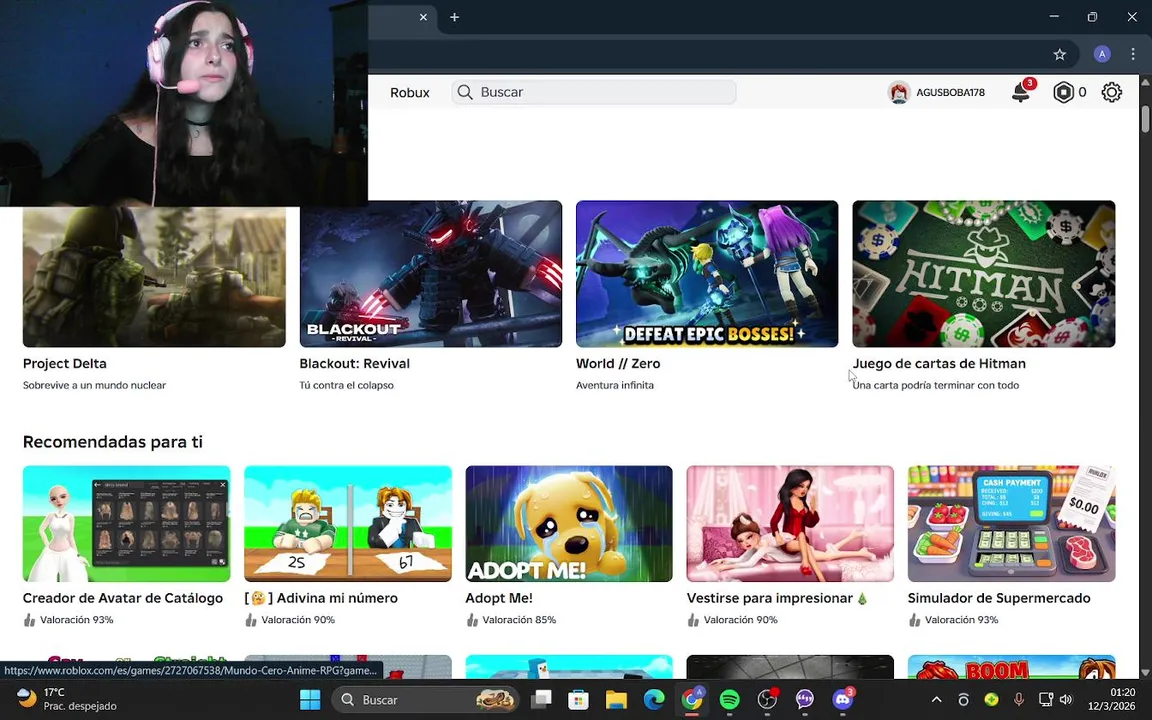This screenshot has height=720, width=1152.
Task: Open the Simulador de Supermercado thumbnail
Action: click(x=1012, y=524)
